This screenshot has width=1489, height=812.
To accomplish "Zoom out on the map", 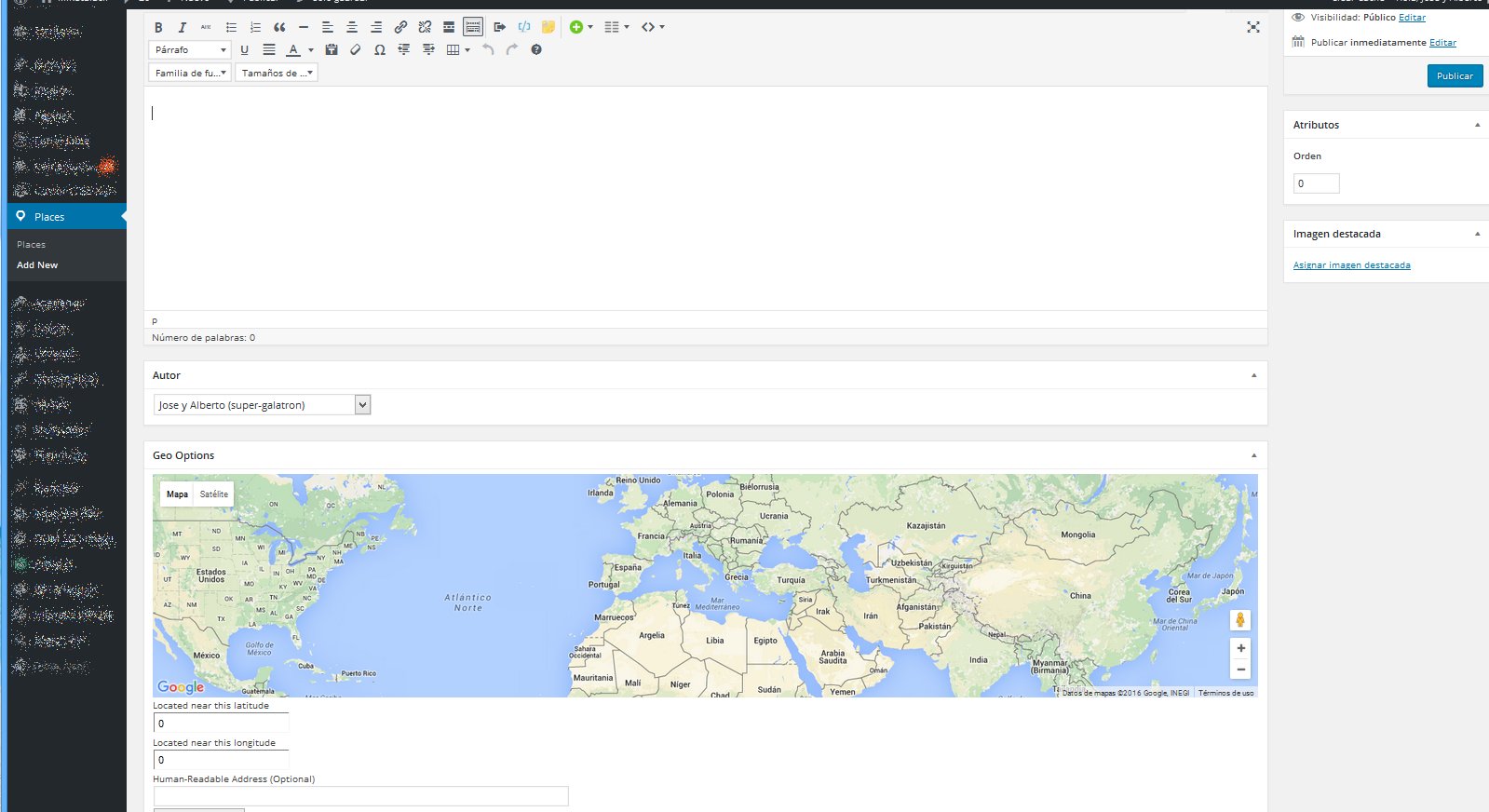I will pyautogui.click(x=1240, y=670).
